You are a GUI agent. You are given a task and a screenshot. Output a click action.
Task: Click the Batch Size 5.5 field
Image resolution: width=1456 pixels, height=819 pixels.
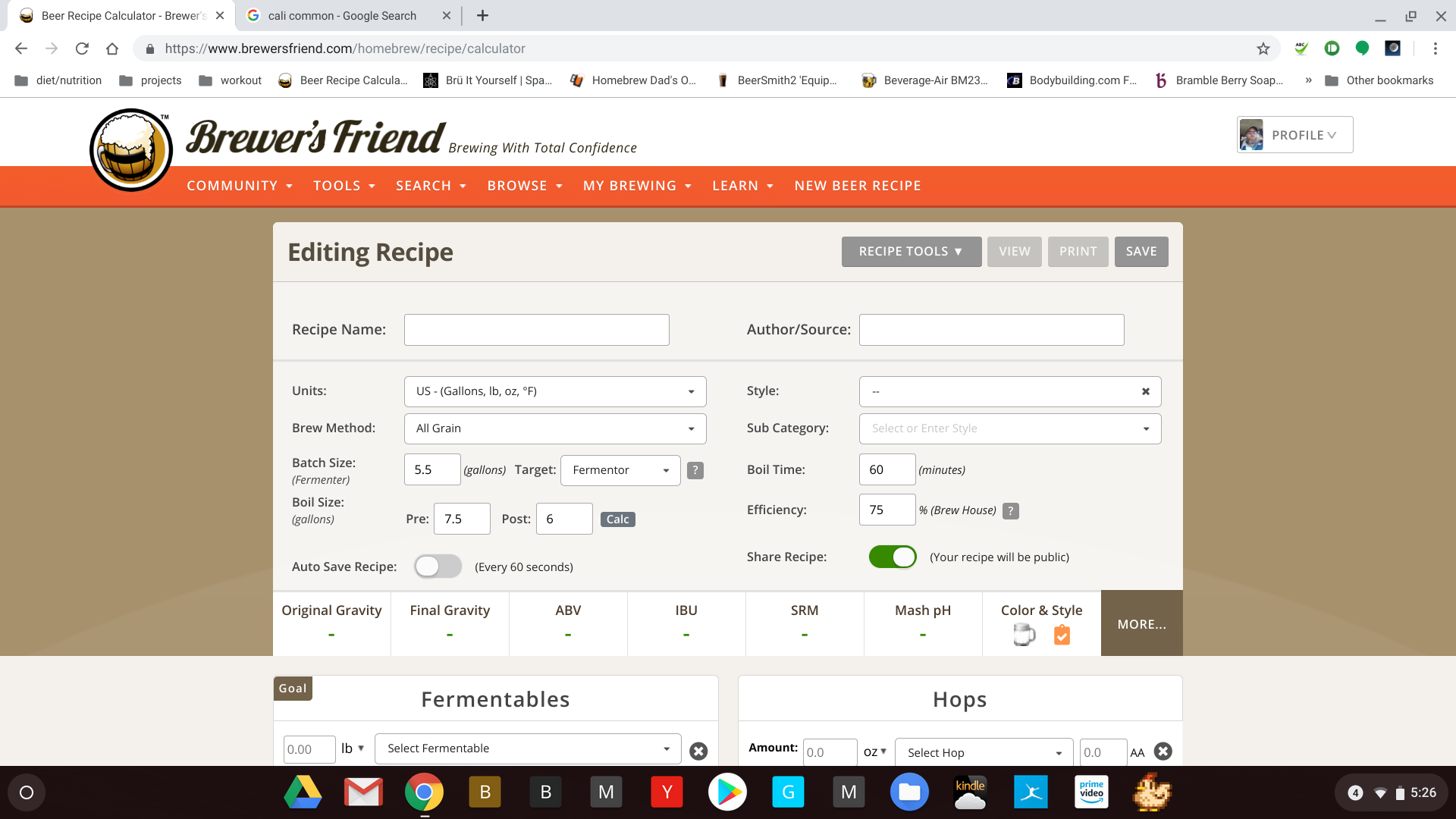click(432, 470)
